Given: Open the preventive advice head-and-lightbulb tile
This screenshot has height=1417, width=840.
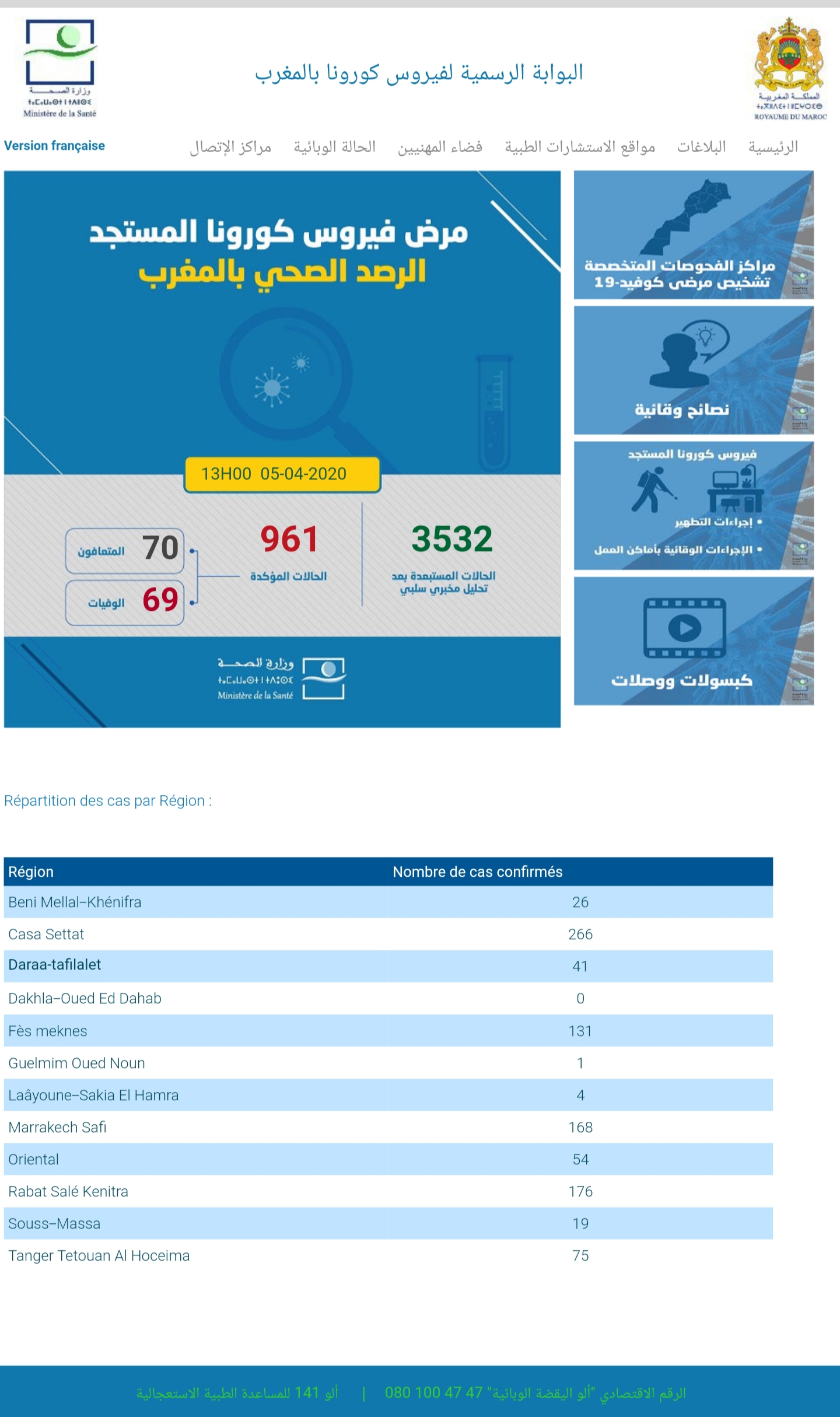Looking at the screenshot, I should (694, 370).
